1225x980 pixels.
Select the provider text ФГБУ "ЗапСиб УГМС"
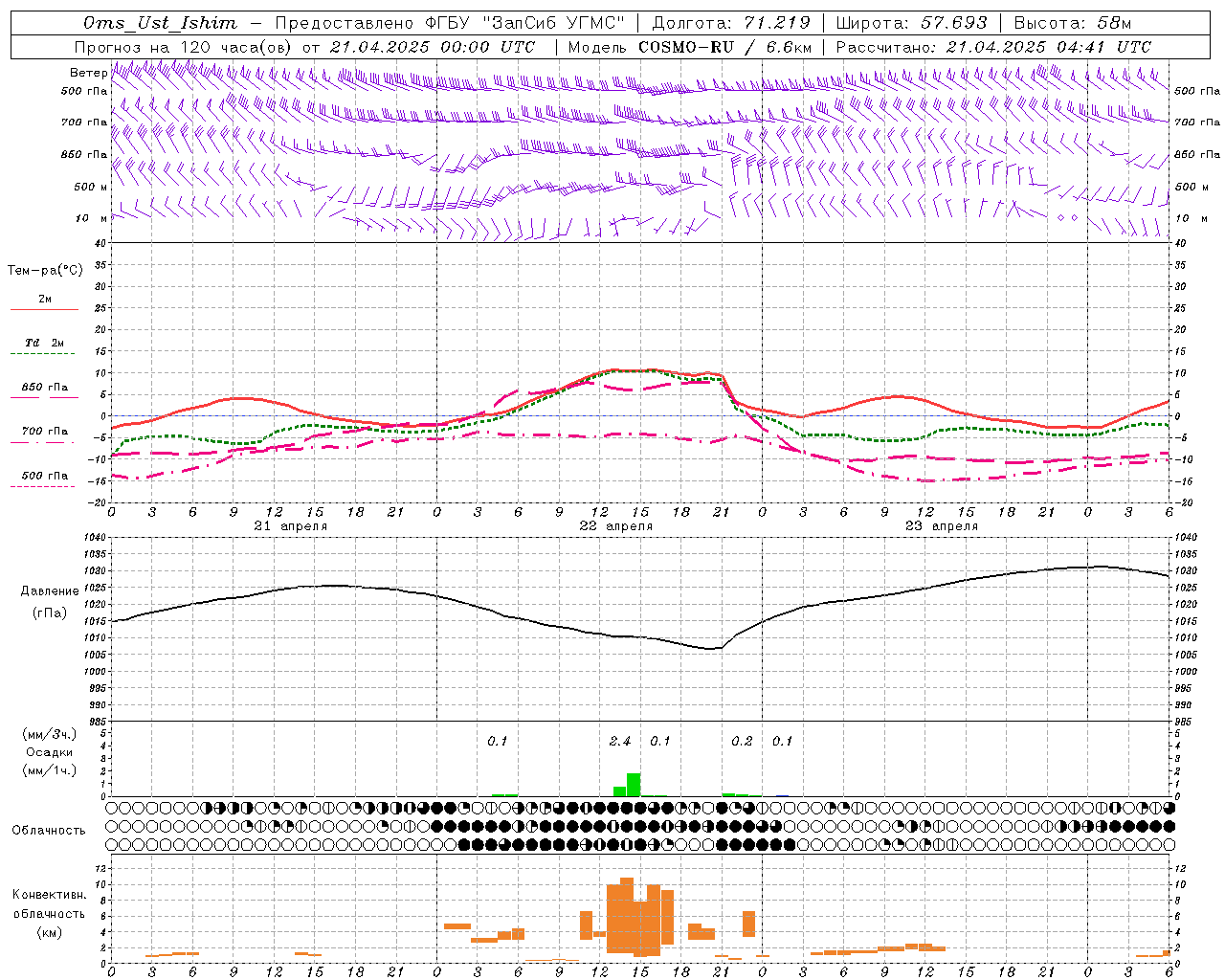click(x=524, y=23)
